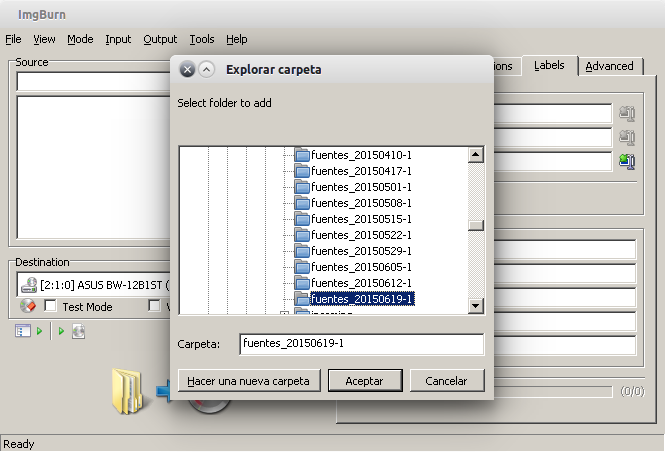This screenshot has width=665, height=452.
Task: Click the Source path field
Action: pos(94,81)
